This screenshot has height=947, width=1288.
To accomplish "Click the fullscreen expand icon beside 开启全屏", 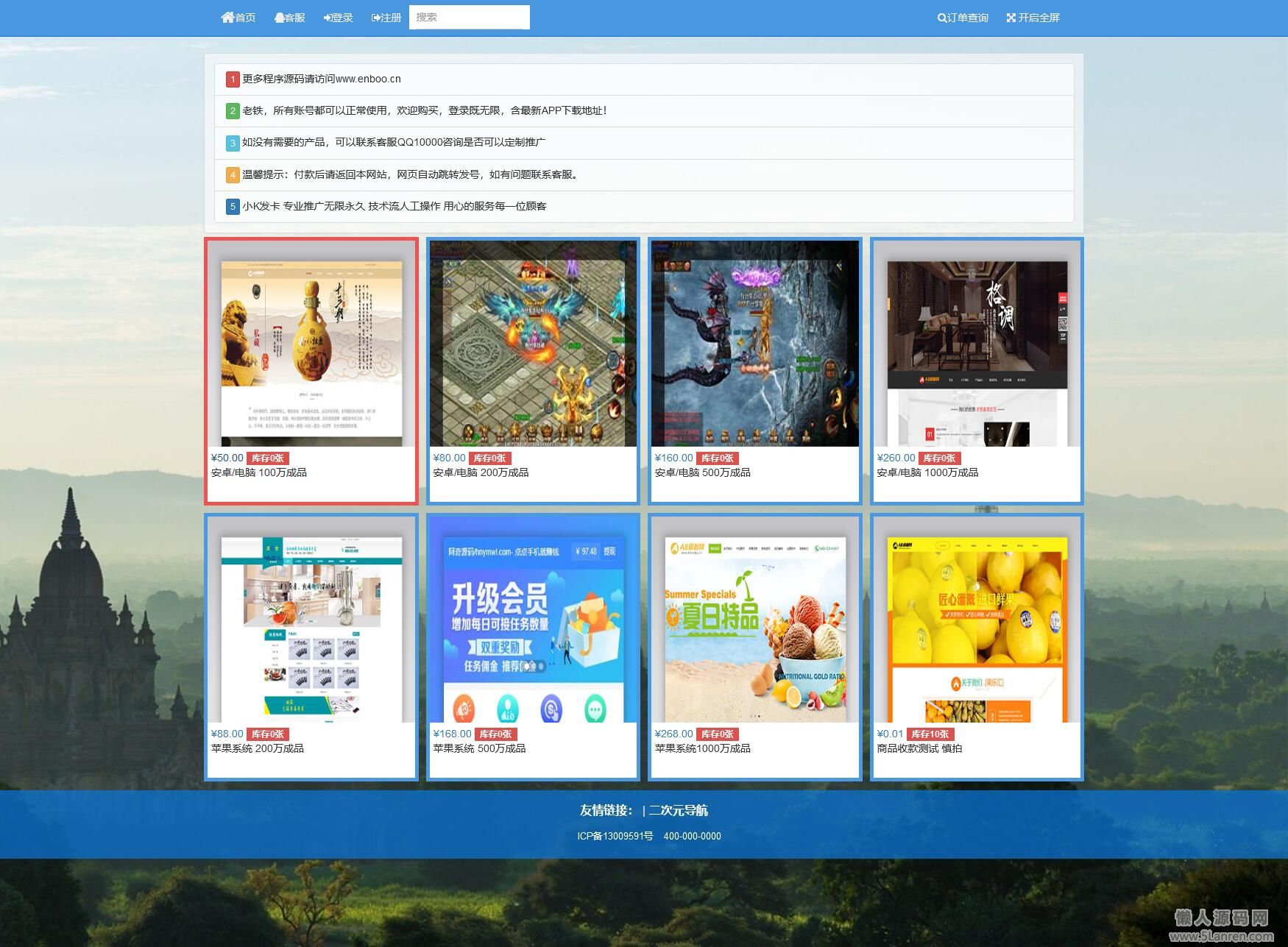I will (1011, 18).
